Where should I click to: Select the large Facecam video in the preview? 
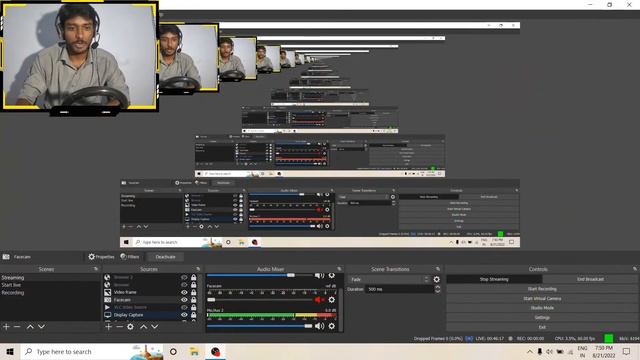point(80,57)
